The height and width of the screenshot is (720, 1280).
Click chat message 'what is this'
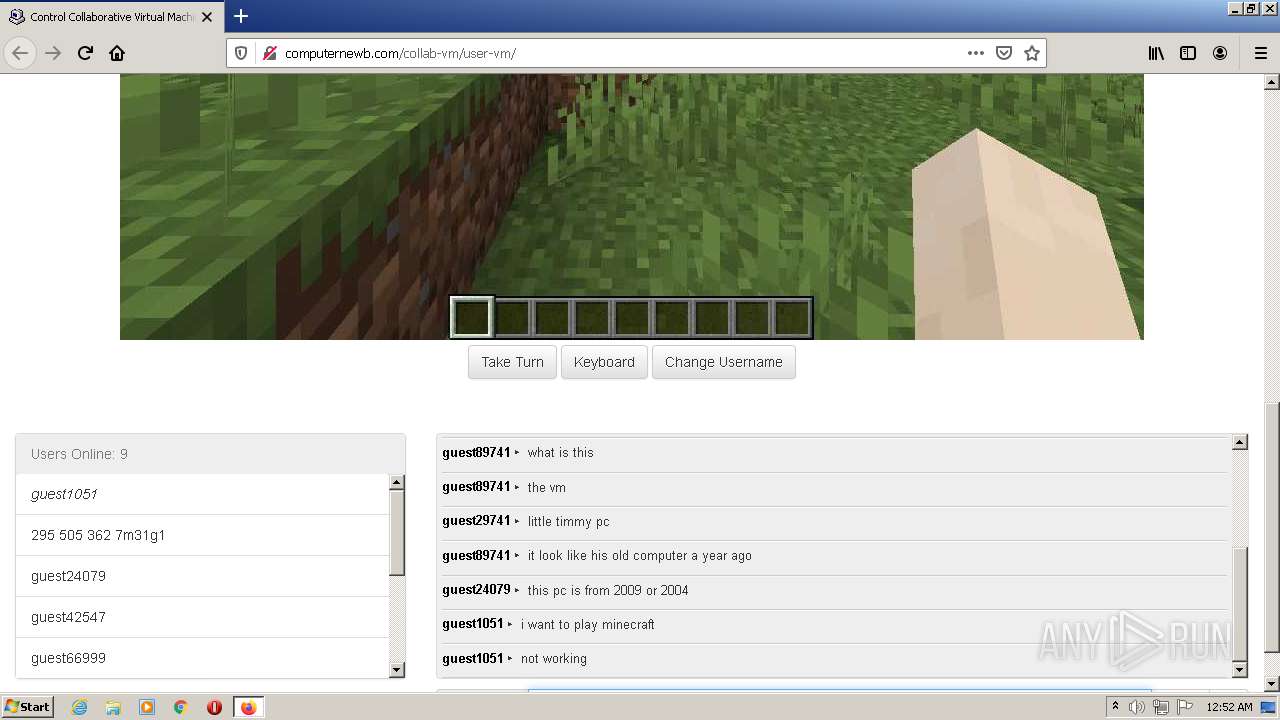pyautogui.click(x=560, y=453)
